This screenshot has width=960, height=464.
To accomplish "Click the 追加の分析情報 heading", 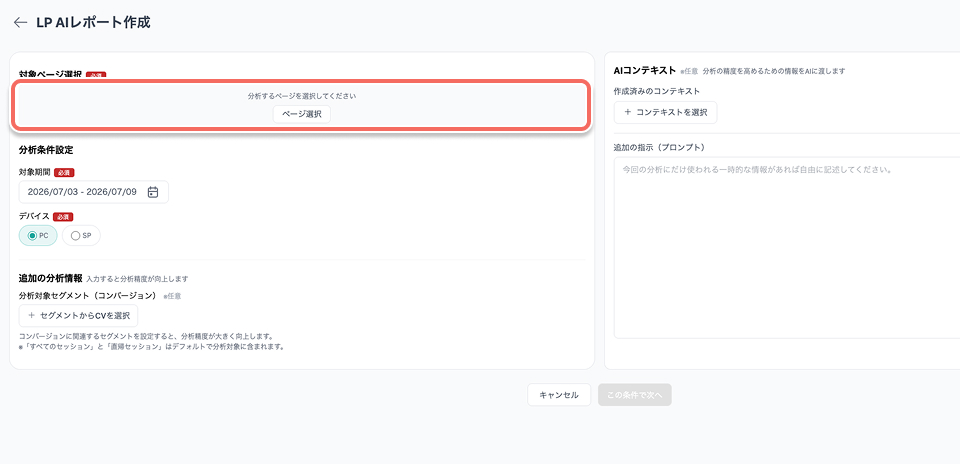I will (x=50, y=278).
